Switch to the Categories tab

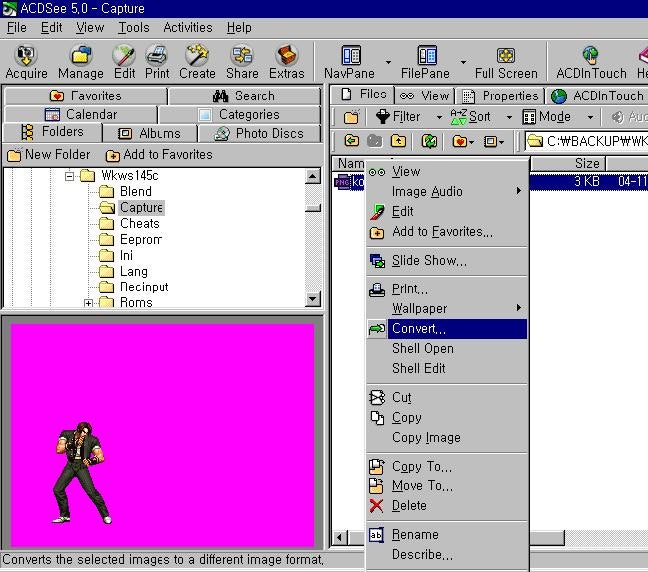point(239,114)
